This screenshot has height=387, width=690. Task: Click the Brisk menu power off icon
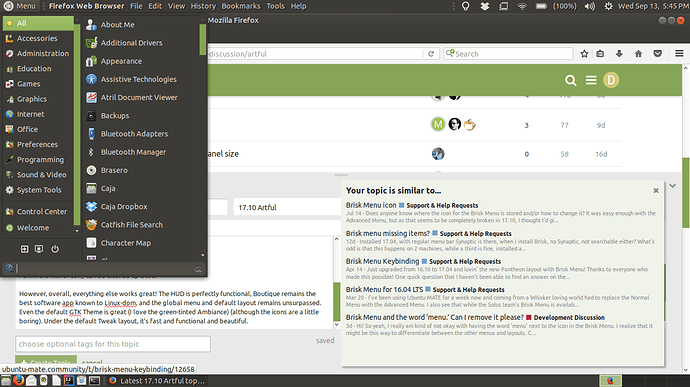[55, 249]
